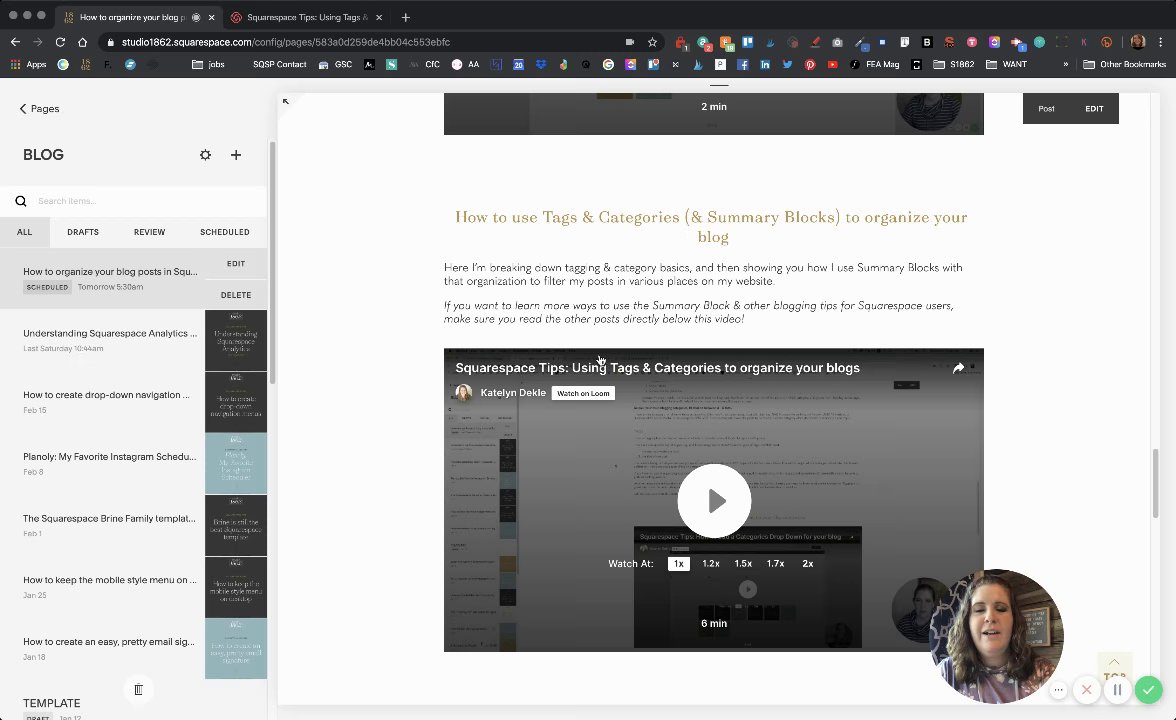Open the REVIEW tab
1176x720 pixels.
coord(149,232)
